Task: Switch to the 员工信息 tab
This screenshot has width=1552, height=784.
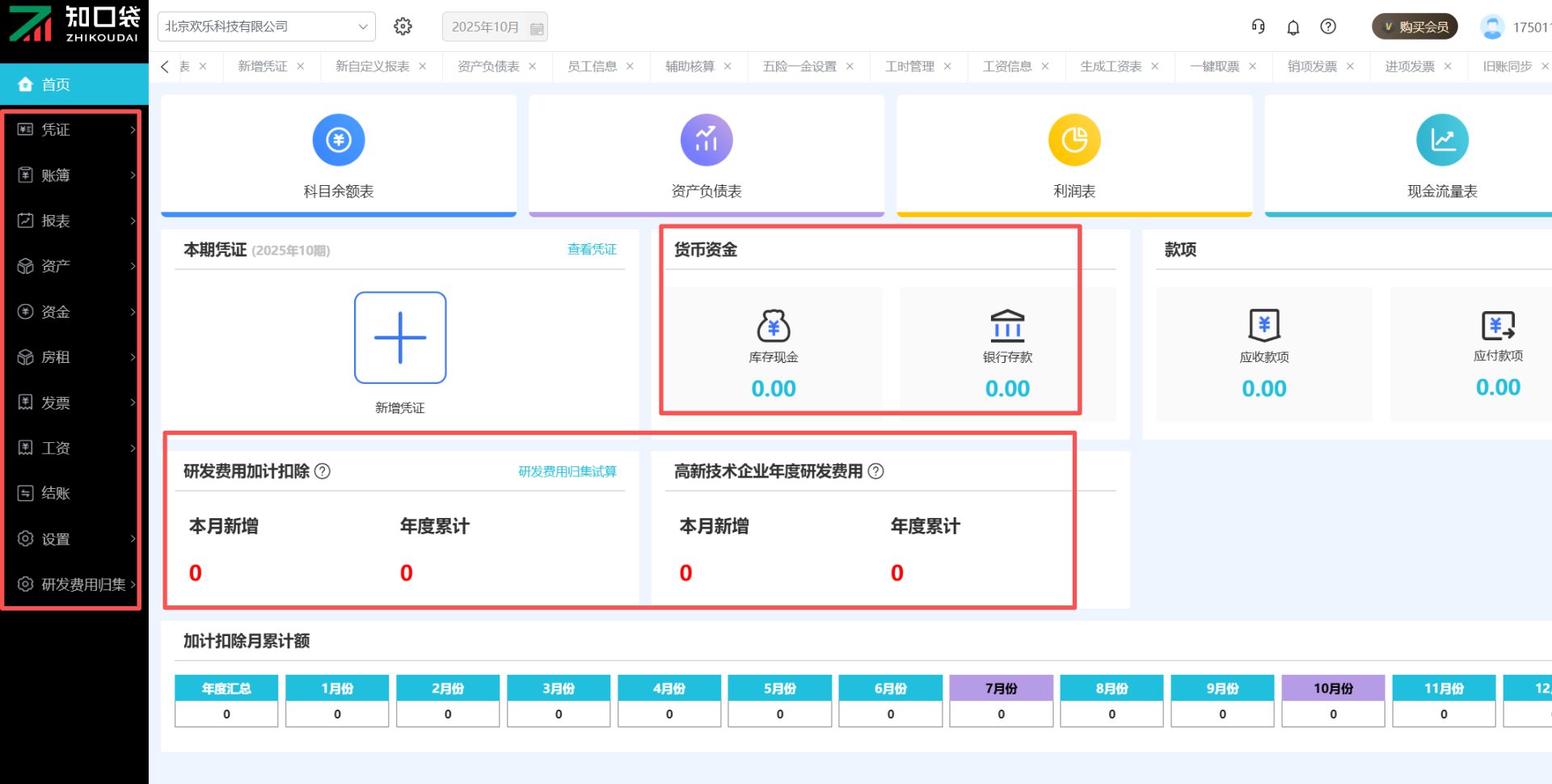Action: 592,66
